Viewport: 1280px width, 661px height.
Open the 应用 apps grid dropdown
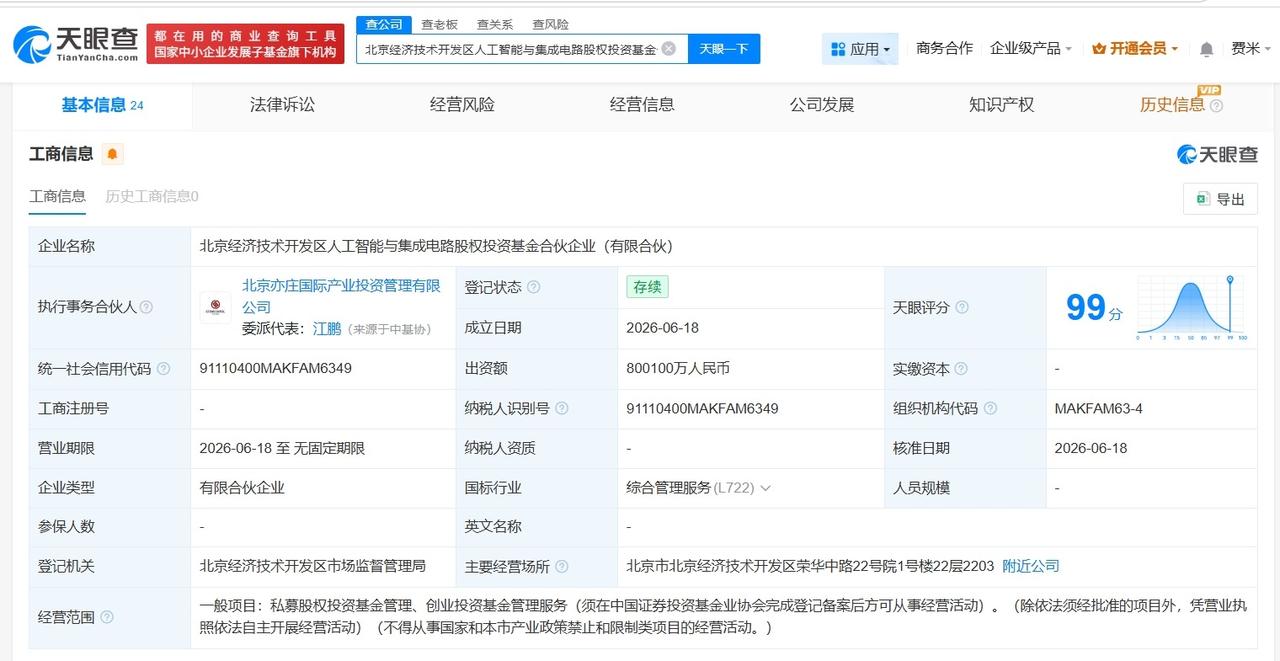click(x=860, y=49)
